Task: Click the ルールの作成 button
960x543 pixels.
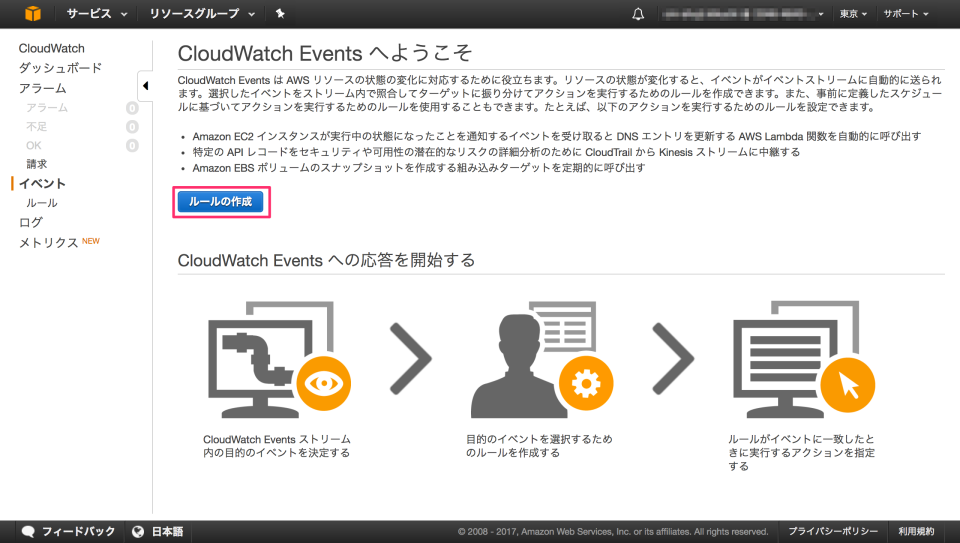Action: (220, 202)
